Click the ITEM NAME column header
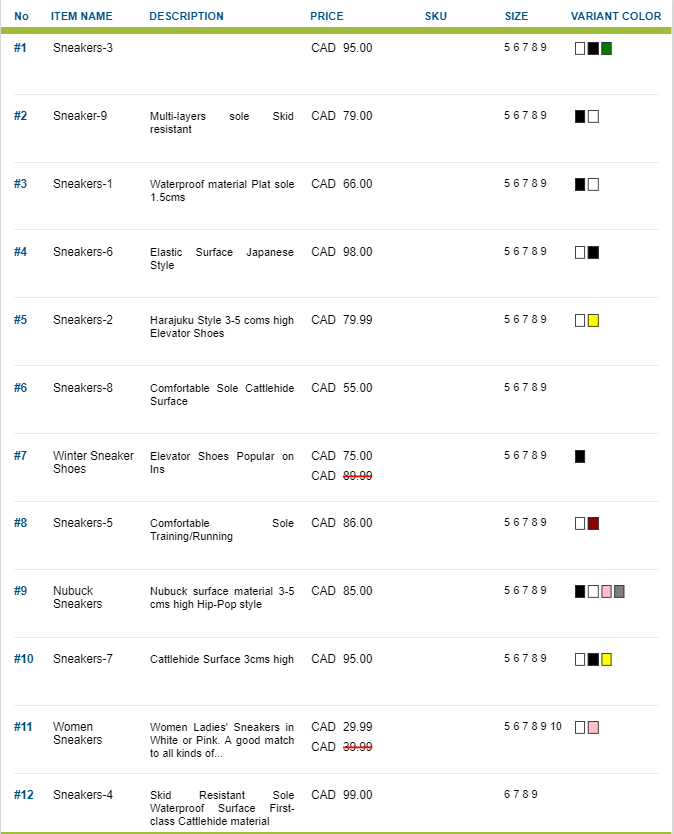Viewport: 674px width, 834px height. [x=81, y=16]
